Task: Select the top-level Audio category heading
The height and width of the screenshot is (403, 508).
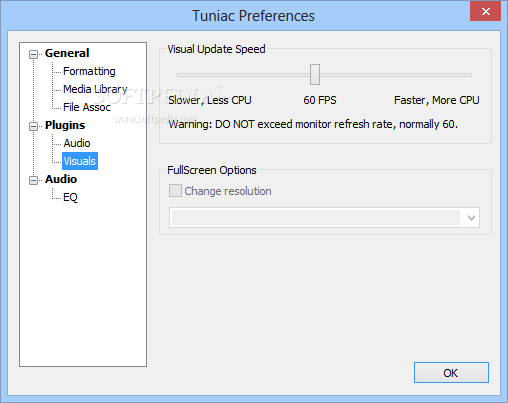Action: [x=61, y=179]
